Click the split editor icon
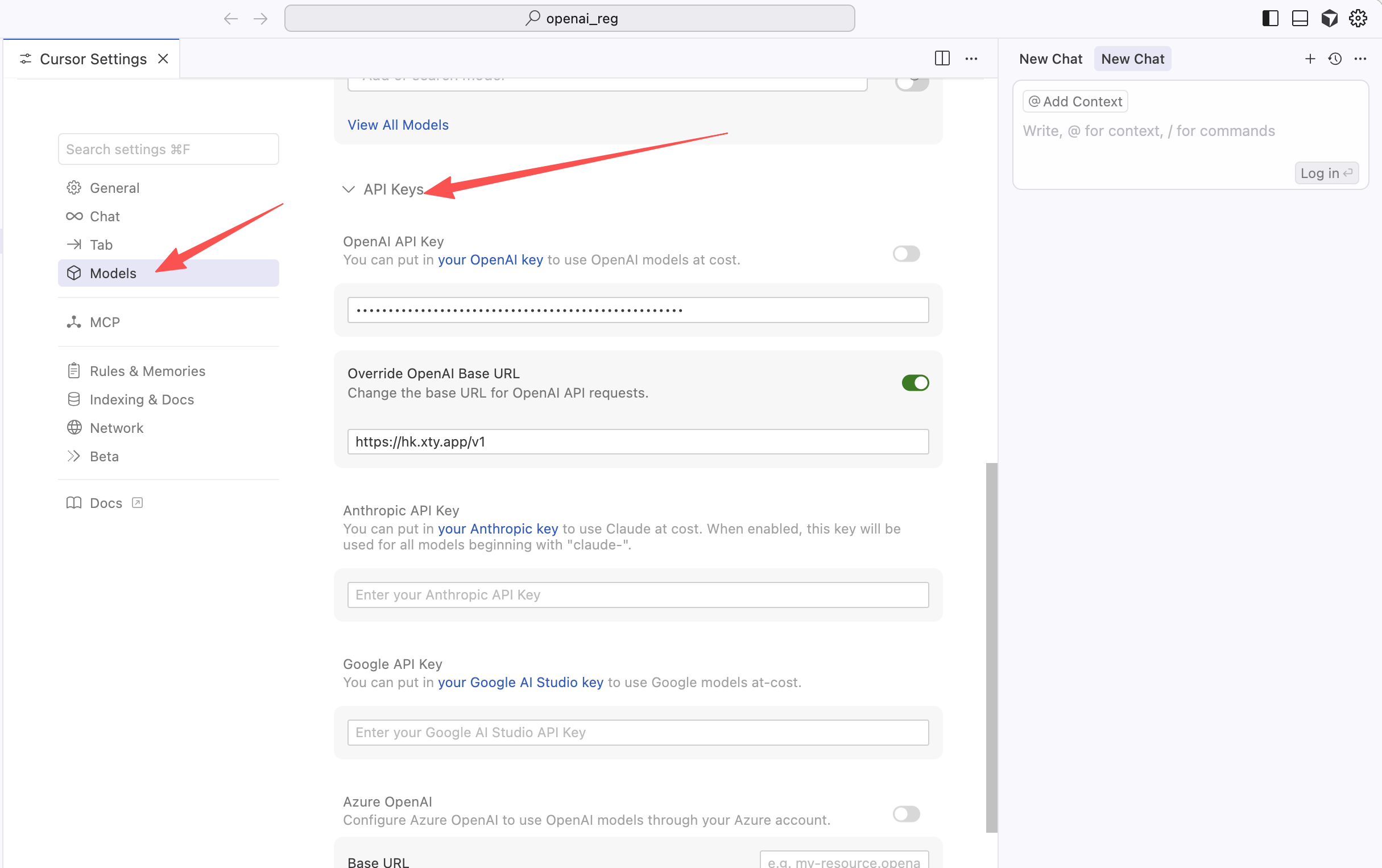Viewport: 1382px width, 868px height. 942,59
